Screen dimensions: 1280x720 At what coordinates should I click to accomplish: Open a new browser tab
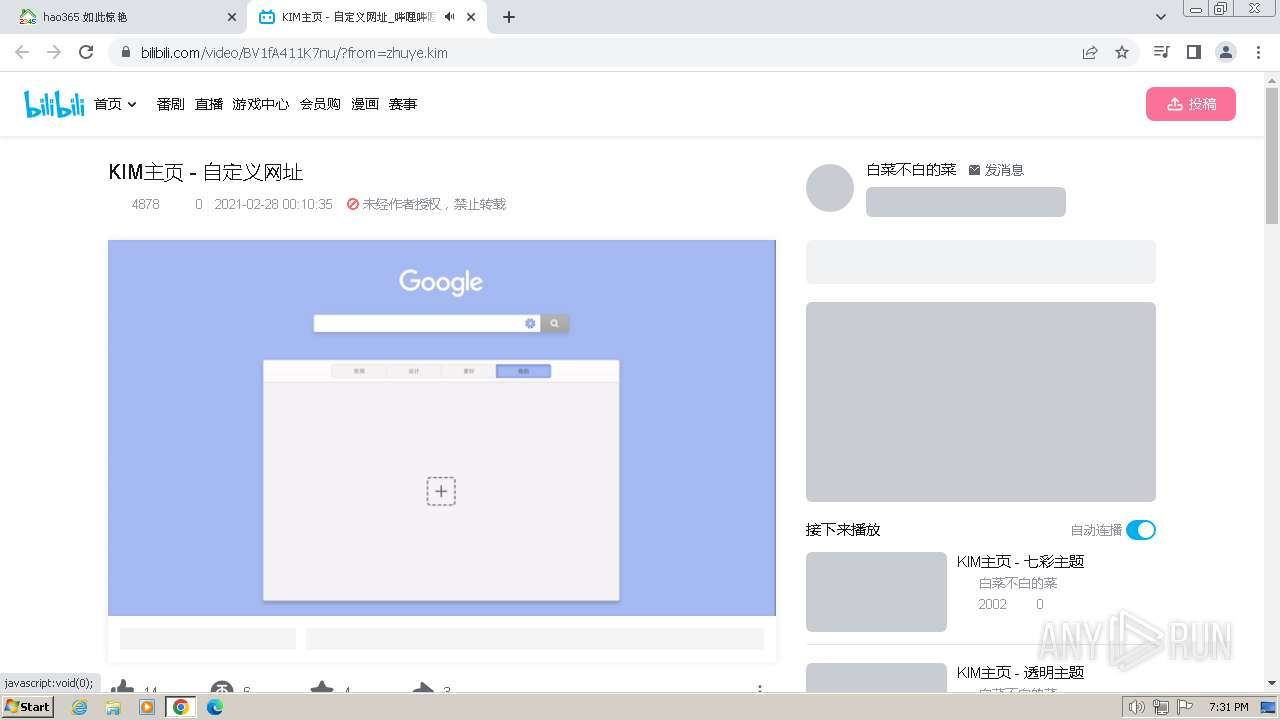click(509, 17)
